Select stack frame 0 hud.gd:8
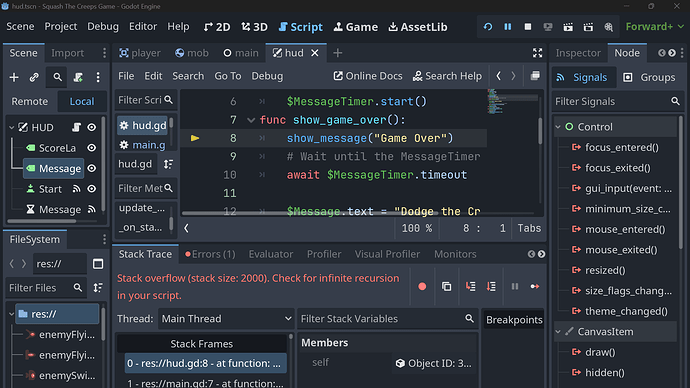 click(206, 363)
